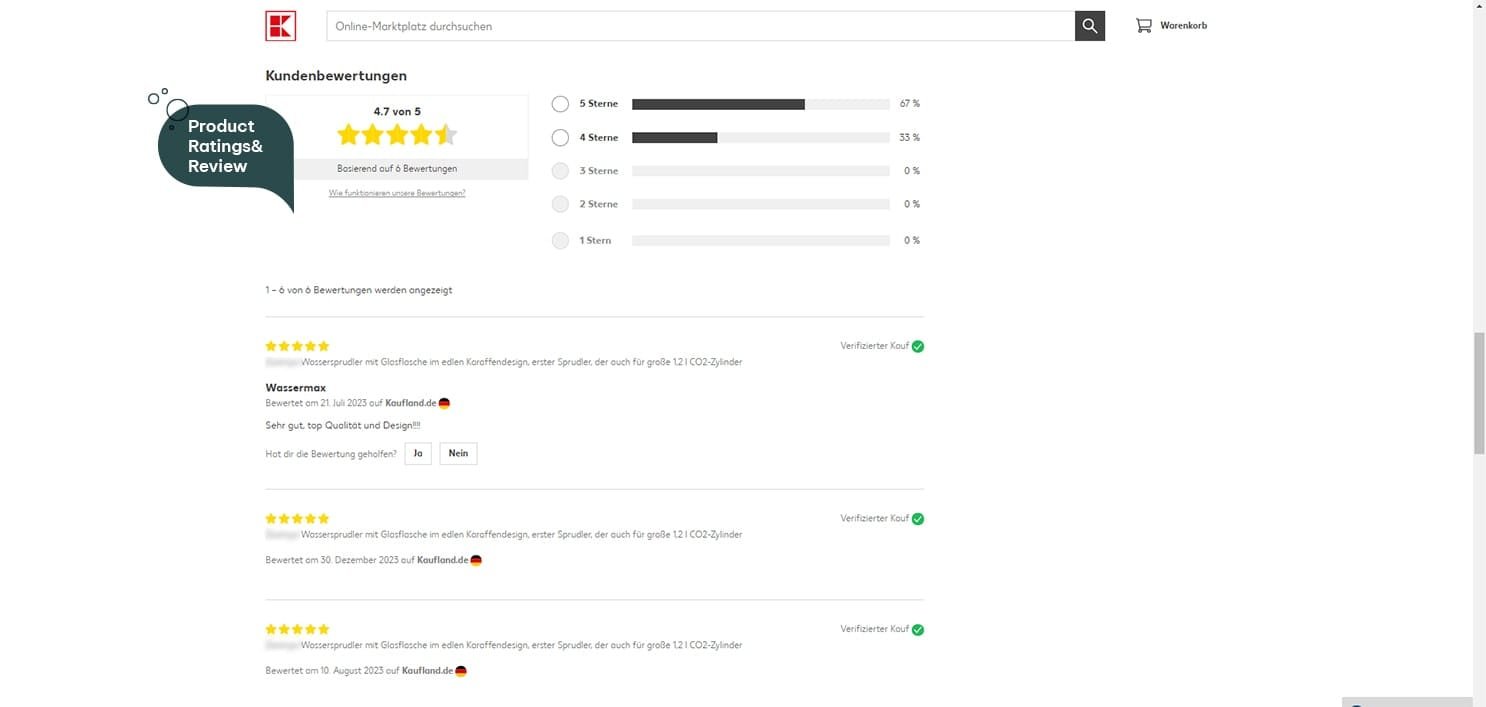Screen dimensions: 1486x707
Task: Click the first review's verified purchase checkmark
Action: [x=918, y=346]
